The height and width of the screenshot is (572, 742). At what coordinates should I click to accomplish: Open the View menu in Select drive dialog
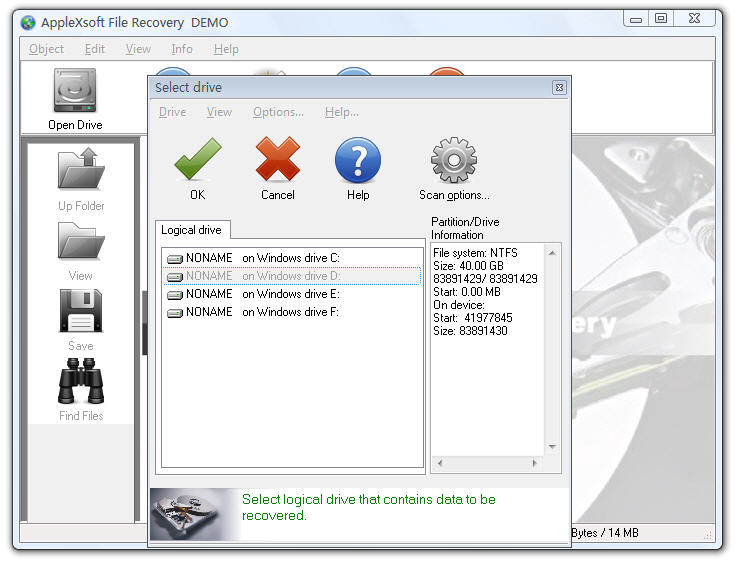pyautogui.click(x=219, y=112)
